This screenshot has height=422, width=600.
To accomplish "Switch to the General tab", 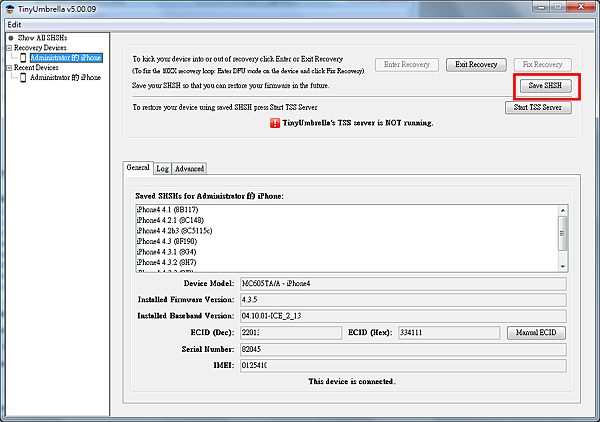I will coord(138,168).
